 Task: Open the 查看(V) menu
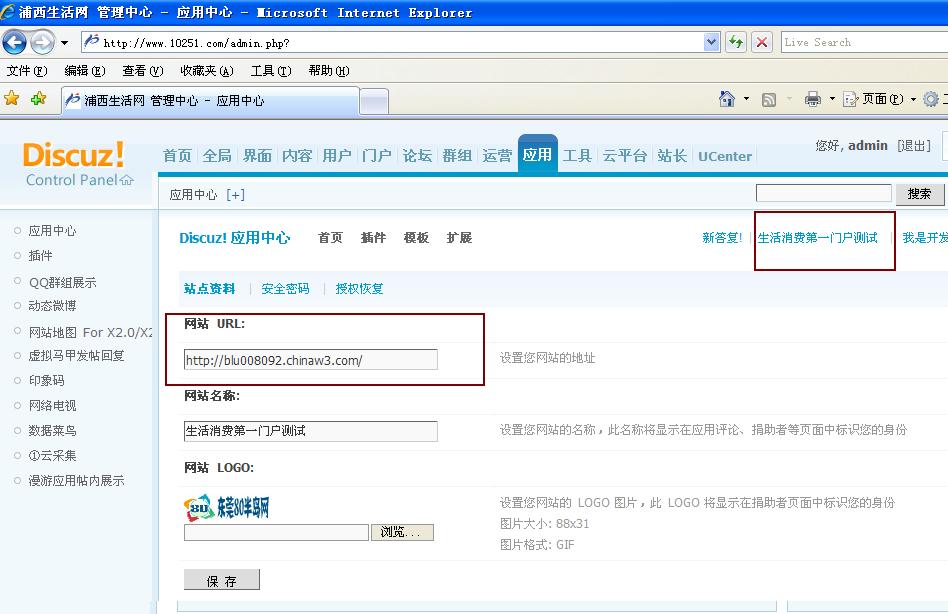(x=143, y=71)
